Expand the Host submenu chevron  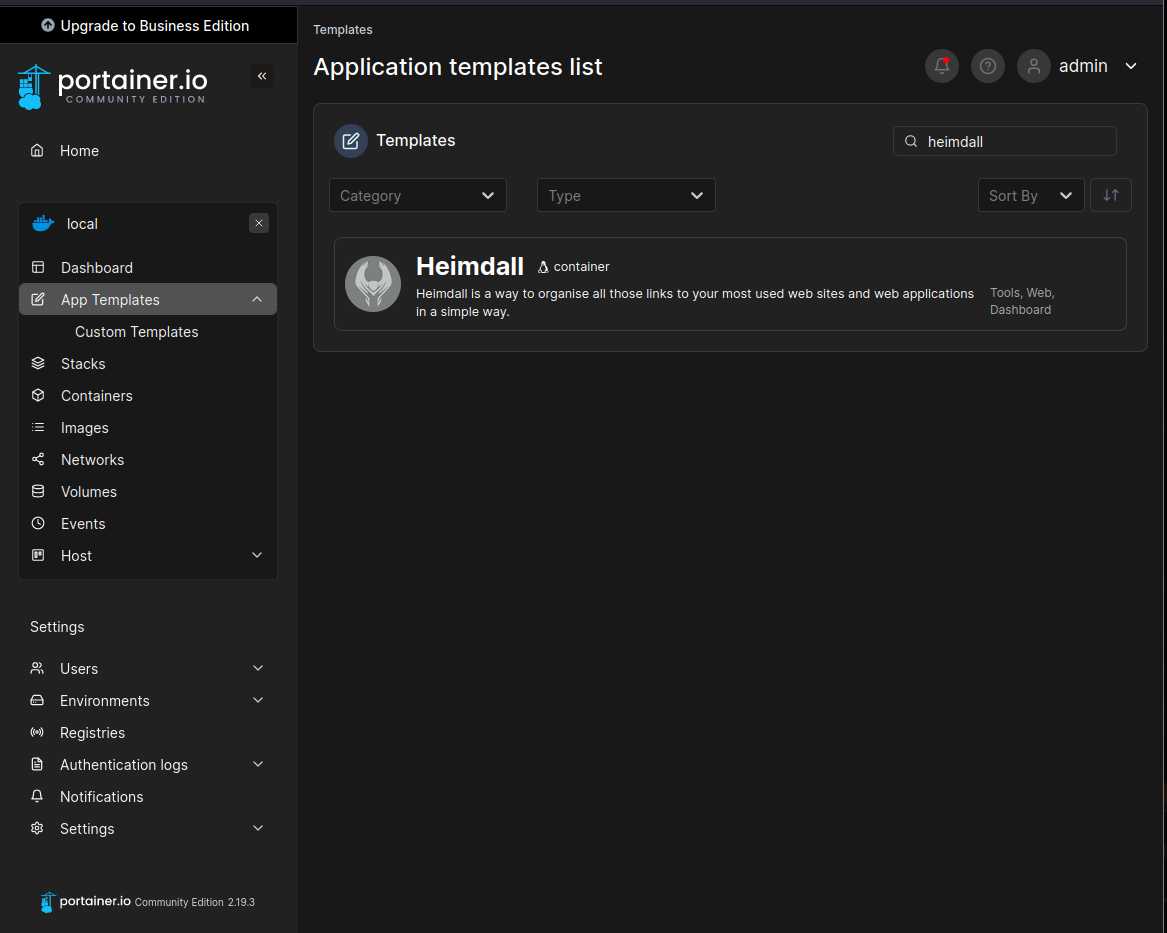(257, 555)
